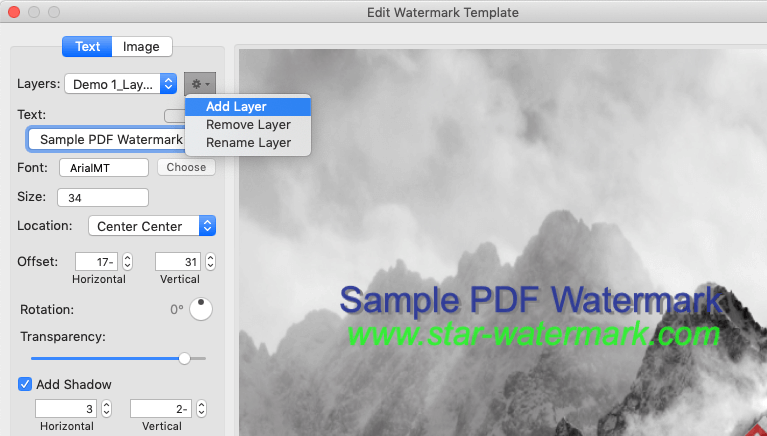Open the Location dropdown set to Center Center

click(152, 226)
